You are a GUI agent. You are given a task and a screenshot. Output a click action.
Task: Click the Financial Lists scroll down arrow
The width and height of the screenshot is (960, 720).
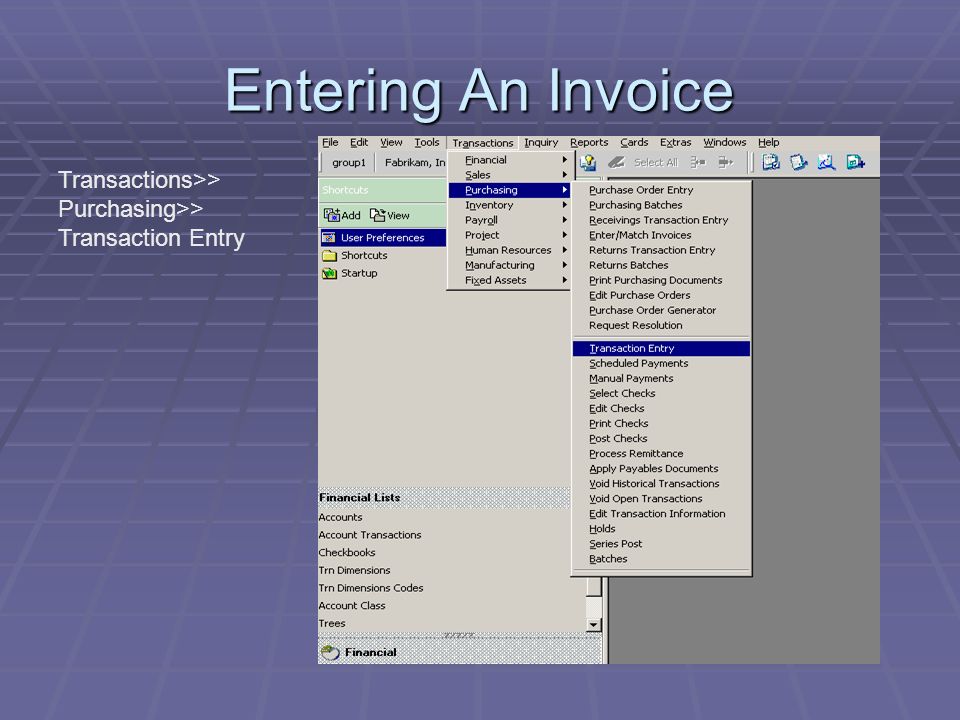[x=593, y=624]
